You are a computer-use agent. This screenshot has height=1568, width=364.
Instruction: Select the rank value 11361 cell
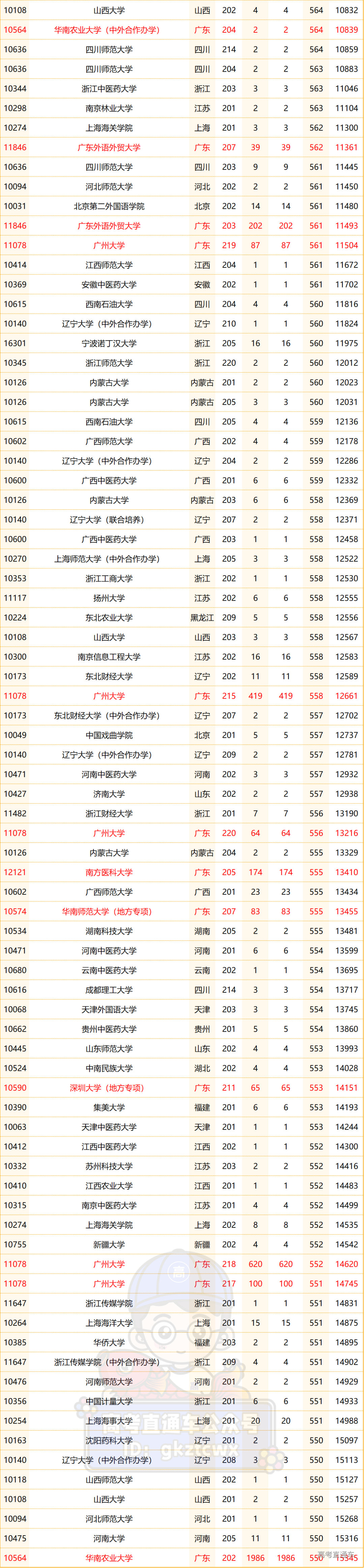click(346, 147)
